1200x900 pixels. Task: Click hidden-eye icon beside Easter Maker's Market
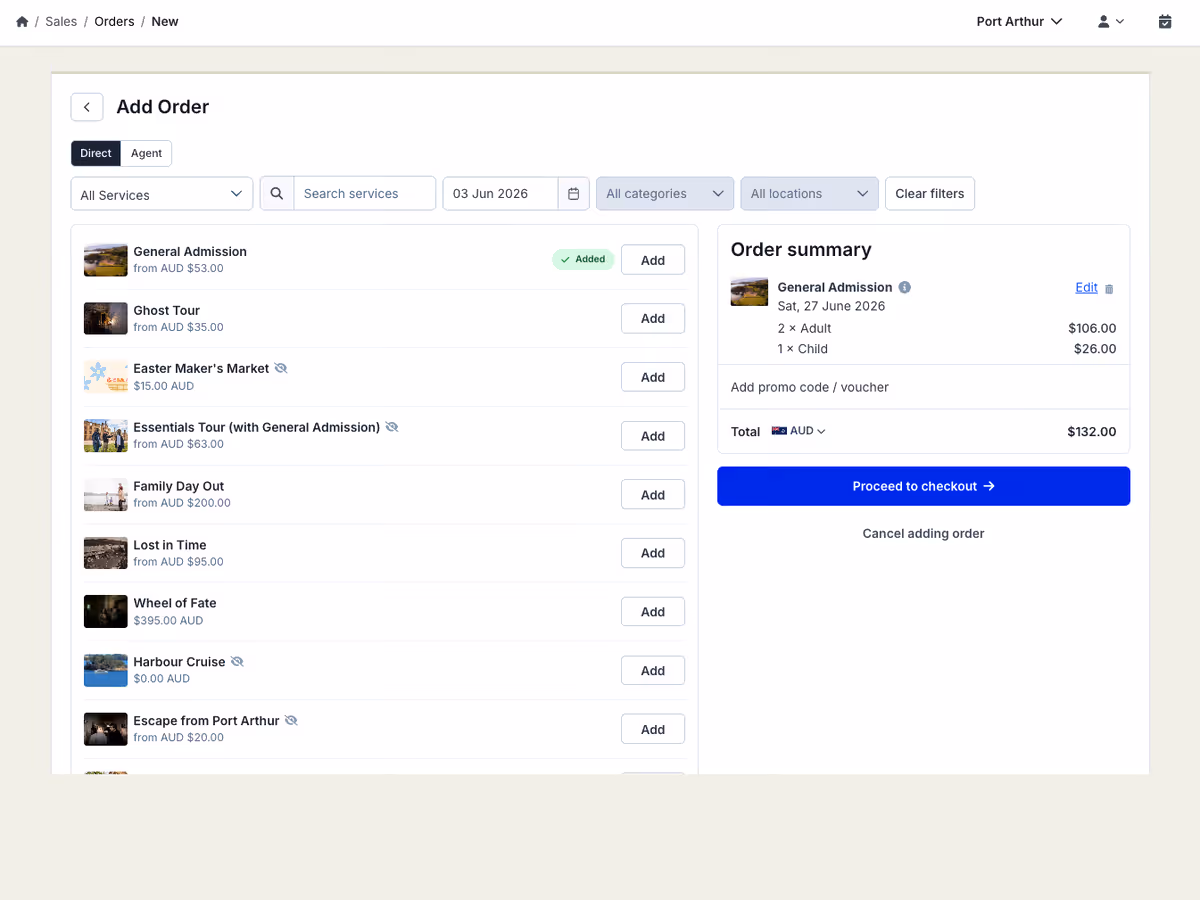(x=281, y=368)
